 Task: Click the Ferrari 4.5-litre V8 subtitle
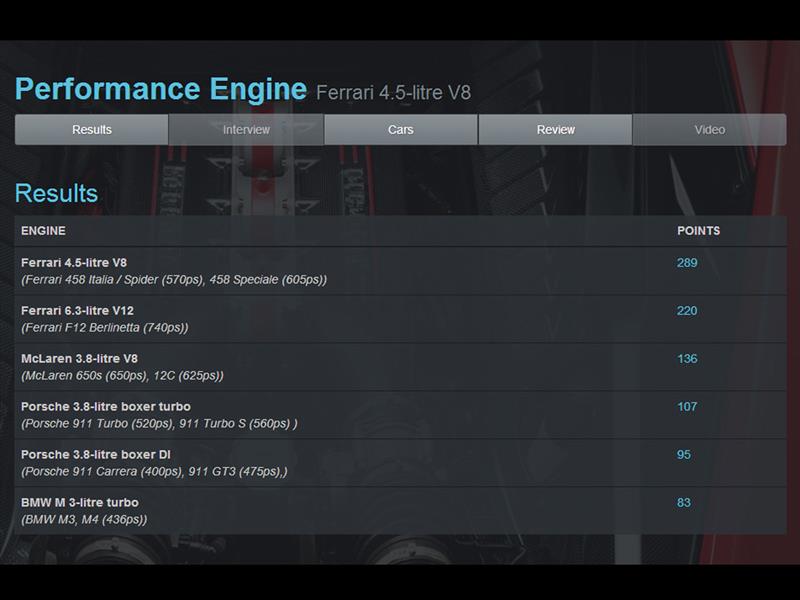click(393, 93)
